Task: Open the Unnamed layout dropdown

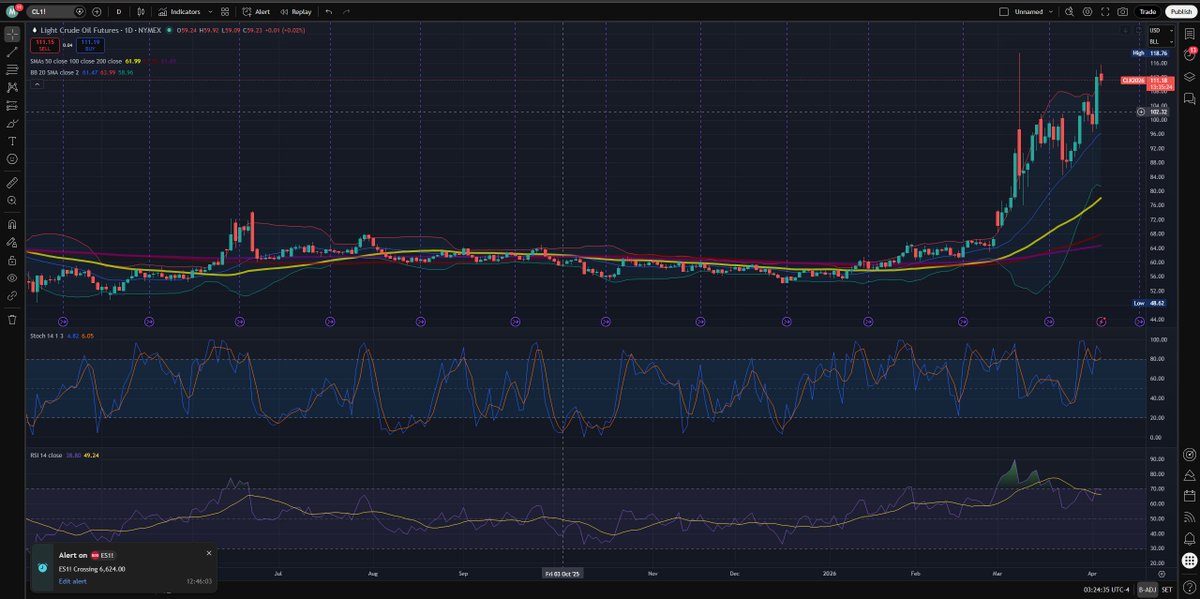Action: tap(1036, 12)
